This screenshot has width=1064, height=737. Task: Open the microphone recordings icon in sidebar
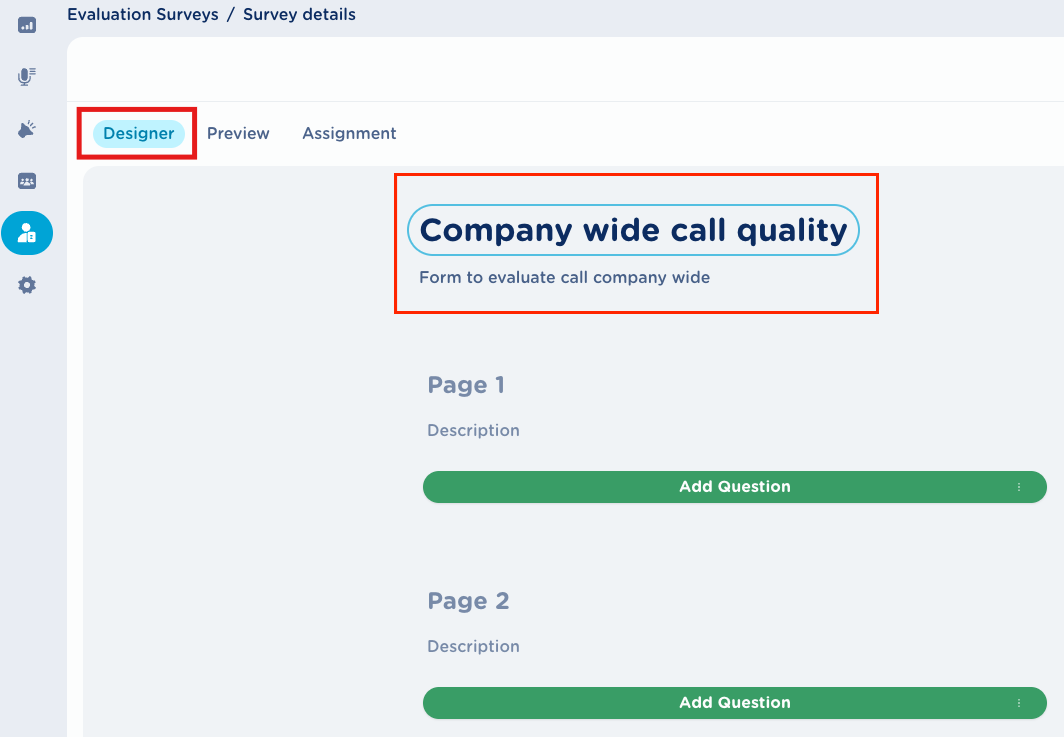coord(27,77)
